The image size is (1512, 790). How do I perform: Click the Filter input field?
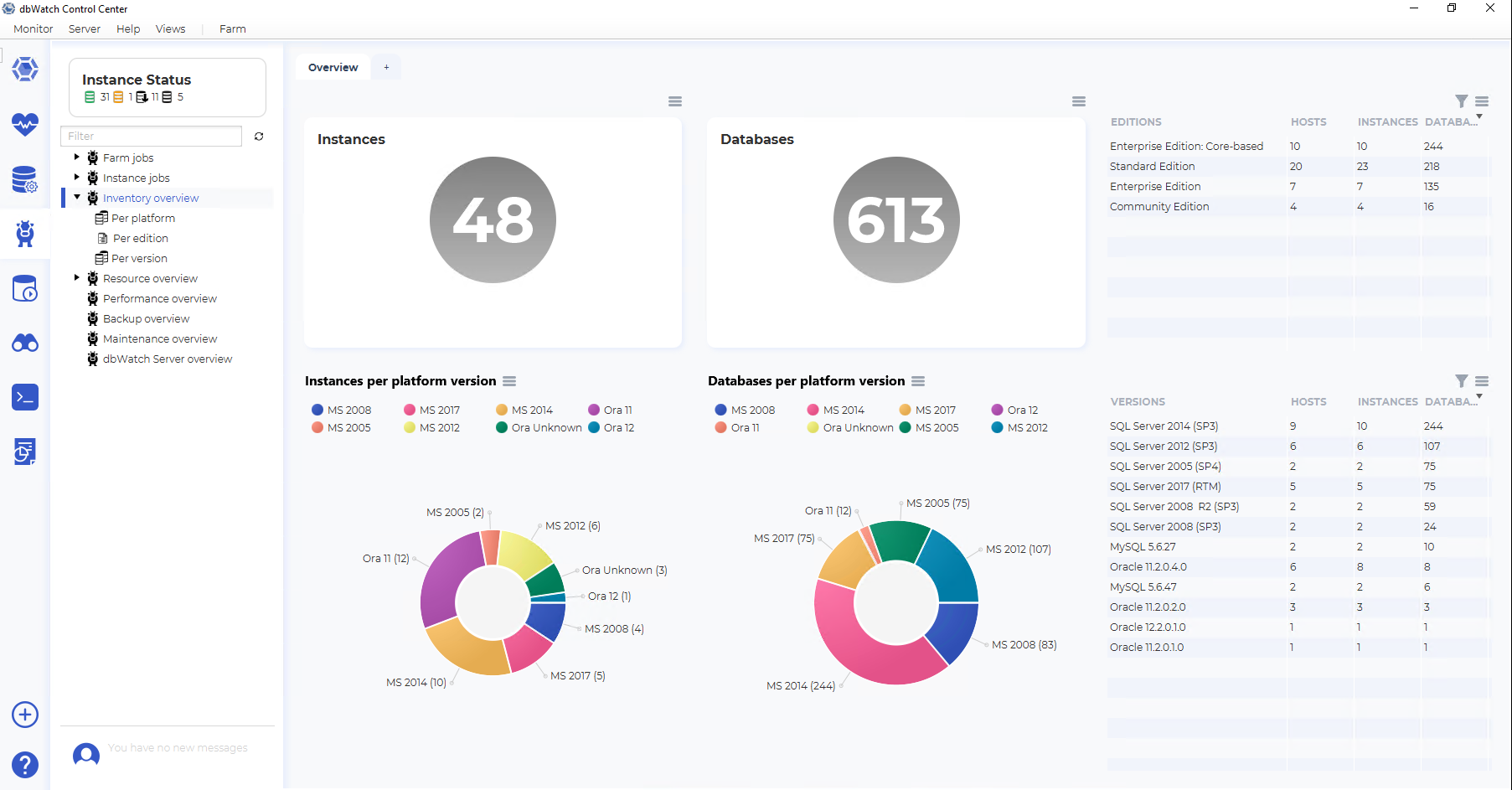pos(152,136)
